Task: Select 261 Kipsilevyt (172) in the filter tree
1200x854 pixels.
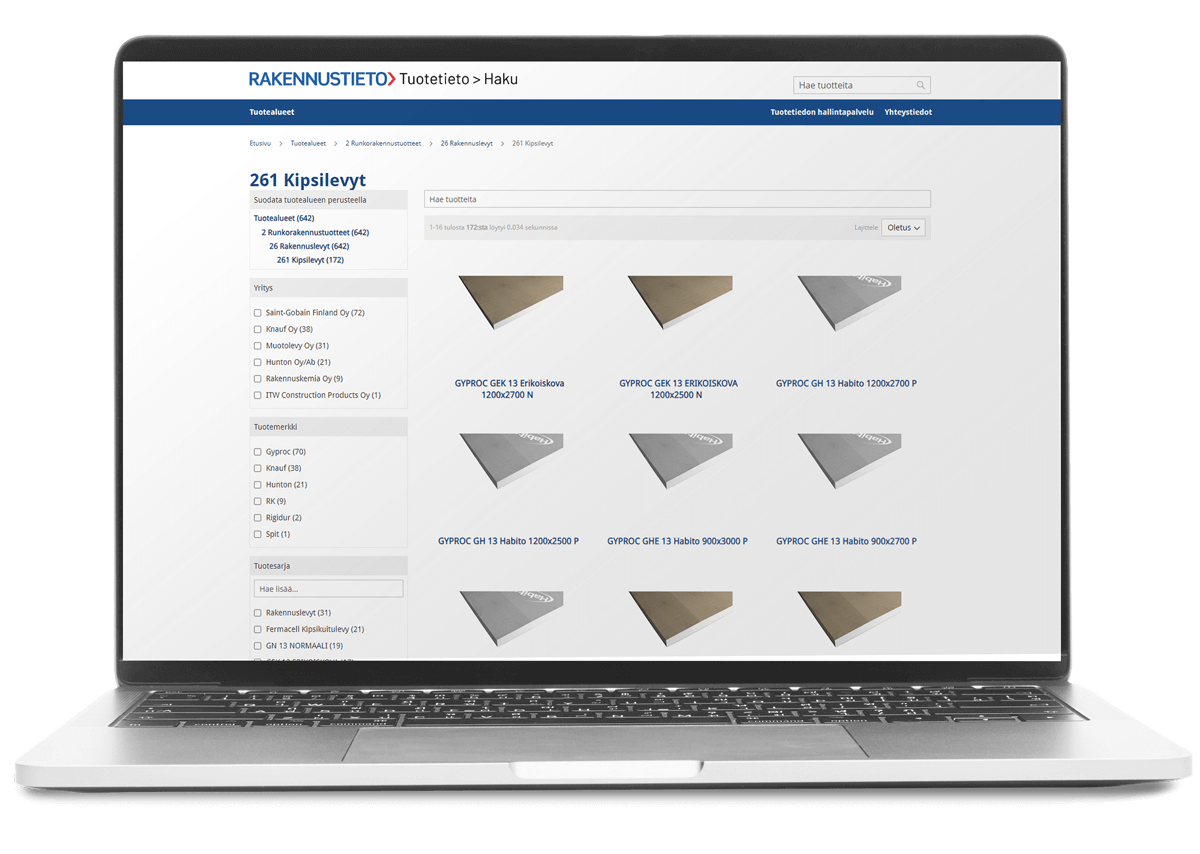Action: pyautogui.click(x=310, y=260)
